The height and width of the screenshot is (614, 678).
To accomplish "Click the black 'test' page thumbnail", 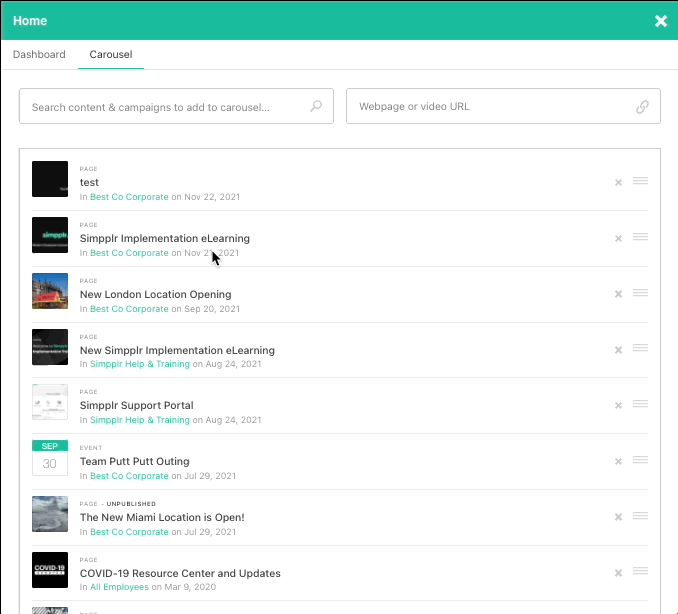I will point(50,179).
